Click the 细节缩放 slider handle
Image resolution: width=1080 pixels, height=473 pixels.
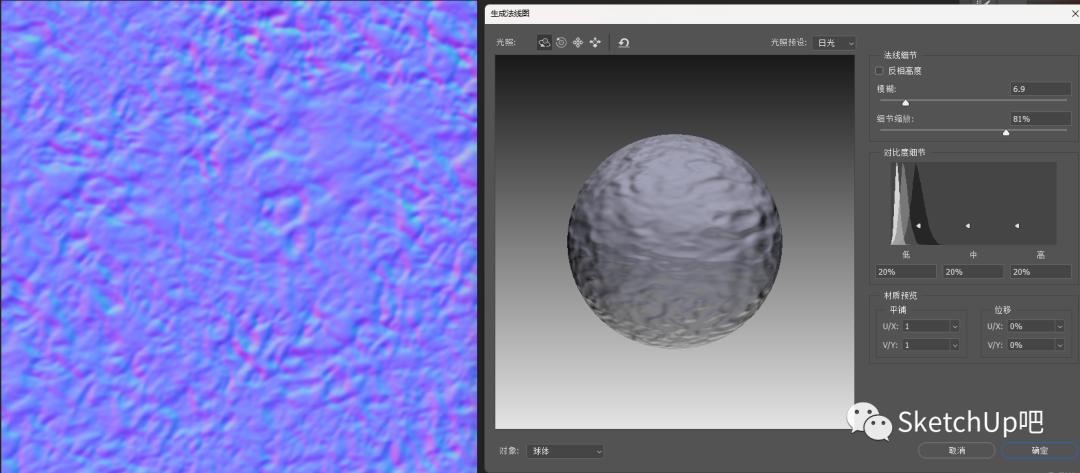tap(1006, 132)
